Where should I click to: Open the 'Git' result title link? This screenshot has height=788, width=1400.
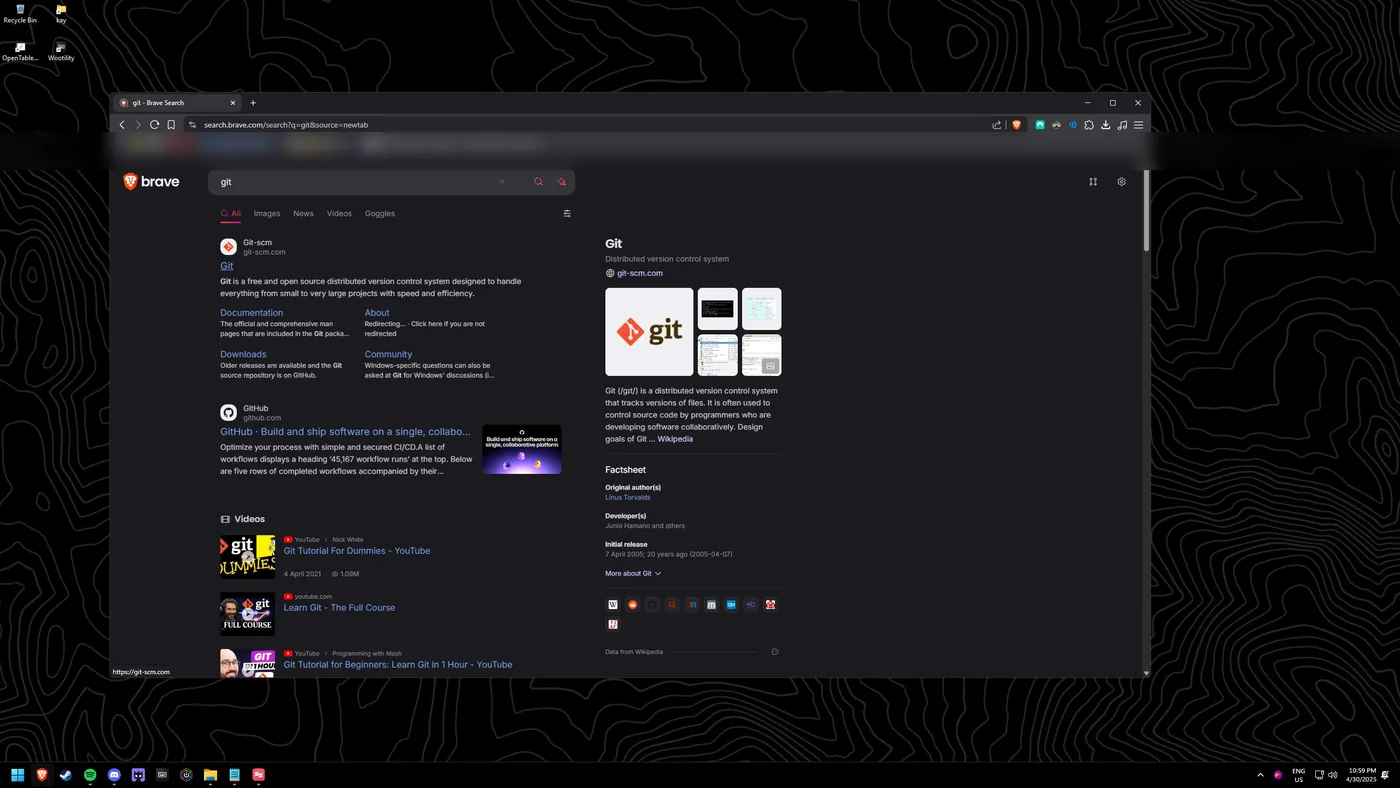click(x=227, y=266)
